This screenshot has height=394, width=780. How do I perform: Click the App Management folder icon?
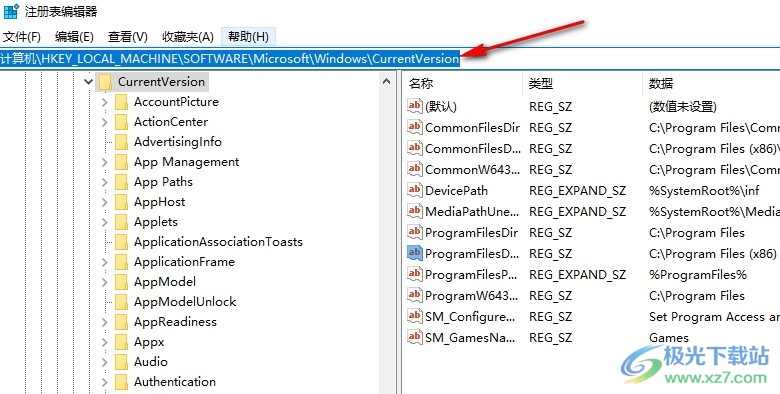121,162
